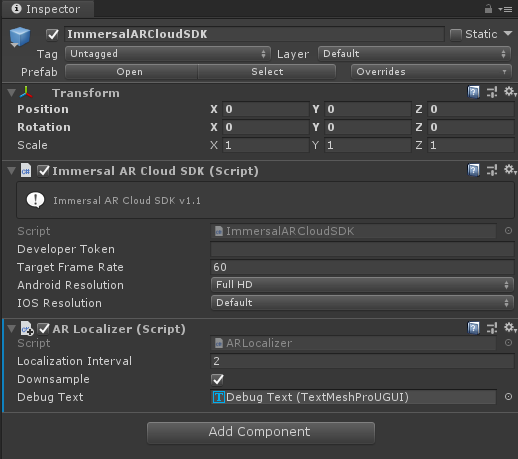The width and height of the screenshot is (518, 459).
Task: Click the prefab Select button
Action: click(x=267, y=72)
